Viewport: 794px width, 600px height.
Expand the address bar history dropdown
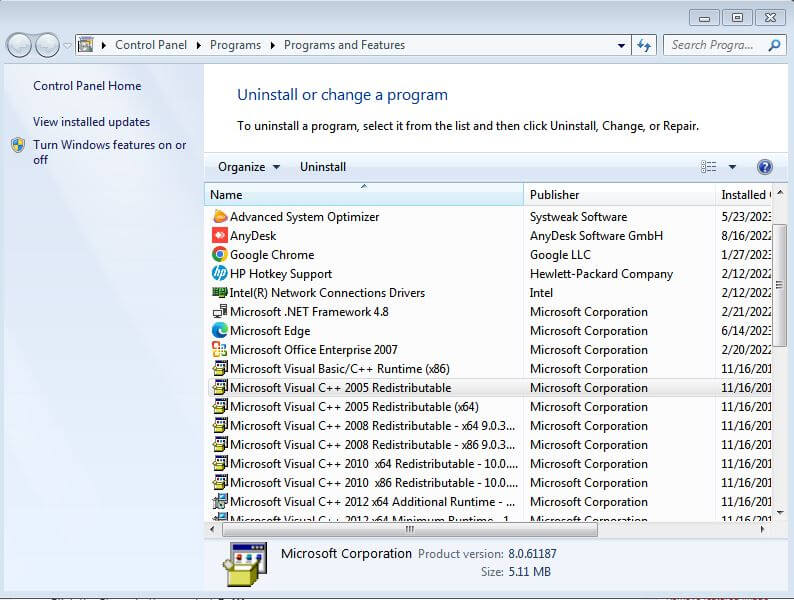pos(621,45)
